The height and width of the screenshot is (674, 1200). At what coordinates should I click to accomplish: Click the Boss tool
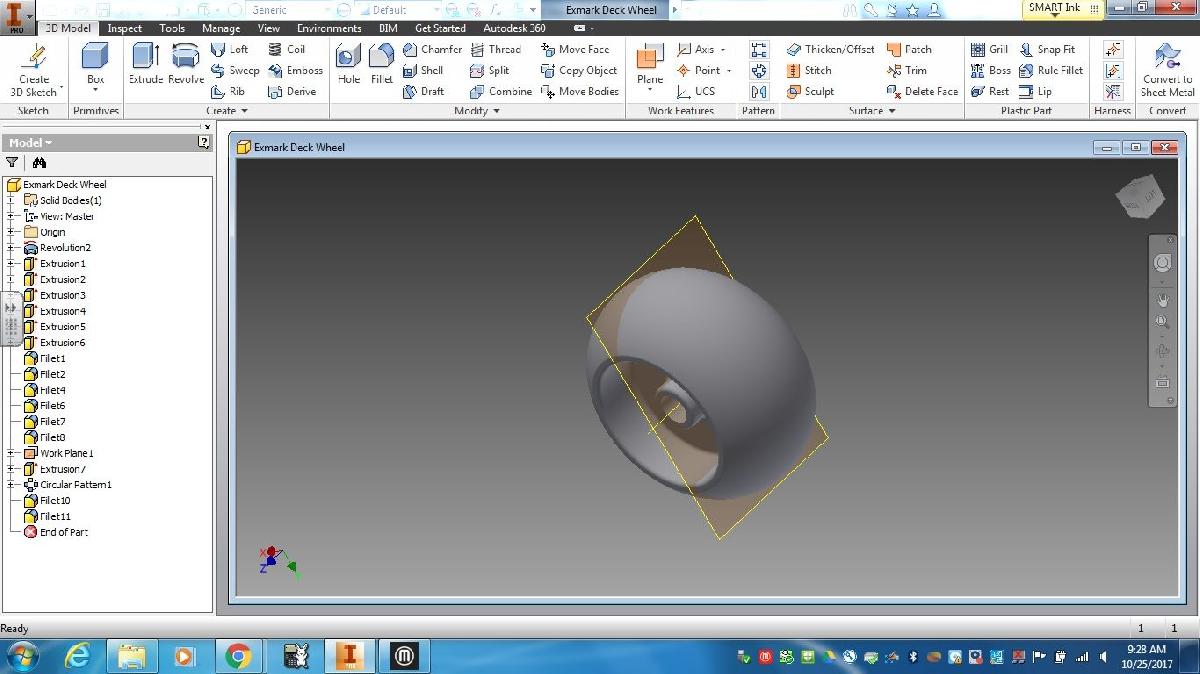click(991, 70)
